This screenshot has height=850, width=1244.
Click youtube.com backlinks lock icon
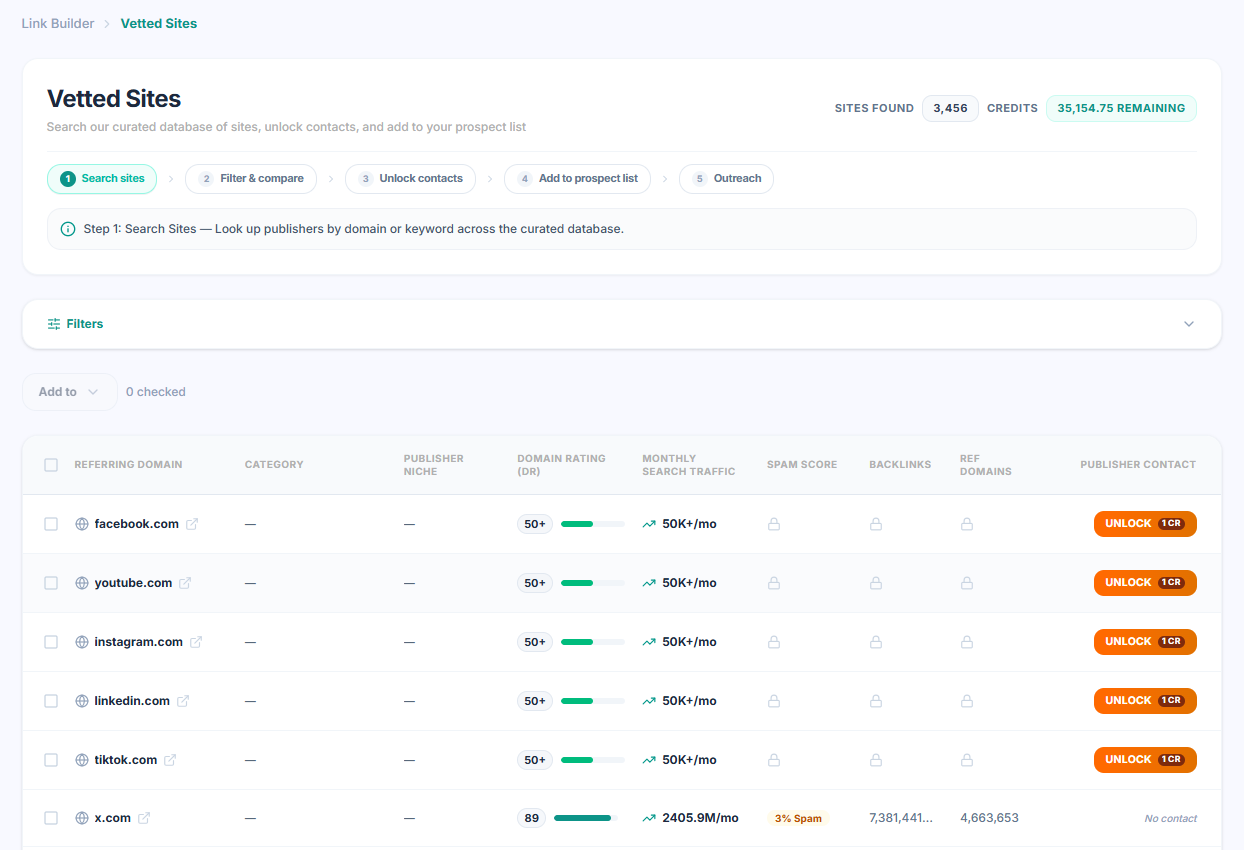tap(876, 583)
